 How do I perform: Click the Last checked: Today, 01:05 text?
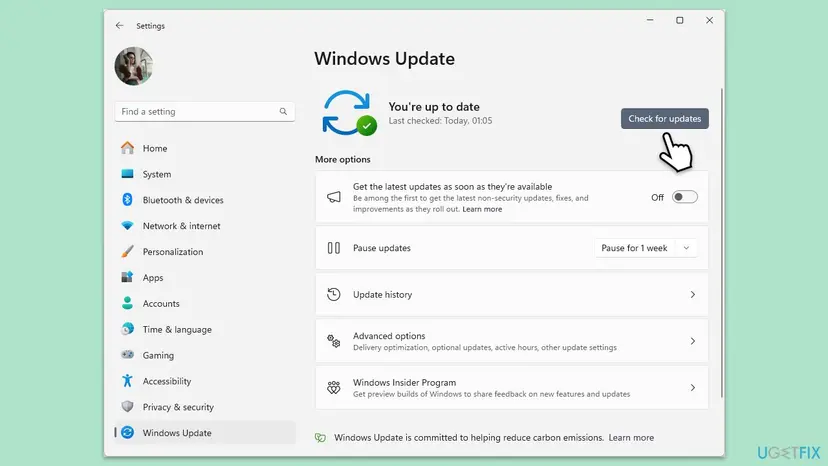(440, 120)
